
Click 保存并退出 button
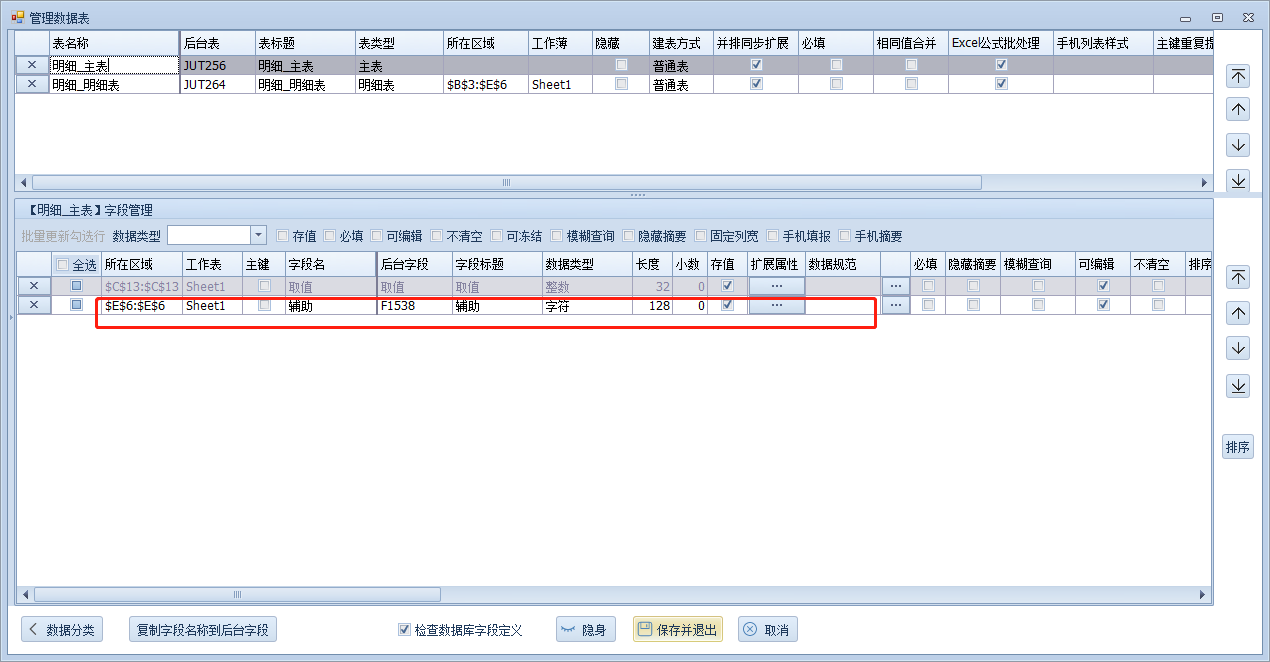[x=677, y=630]
